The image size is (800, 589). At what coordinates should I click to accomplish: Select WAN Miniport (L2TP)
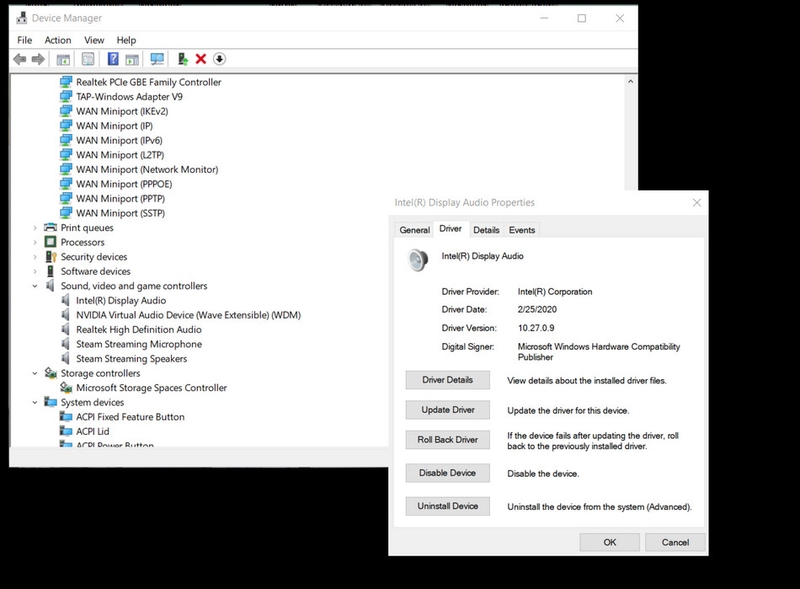[x=120, y=155]
